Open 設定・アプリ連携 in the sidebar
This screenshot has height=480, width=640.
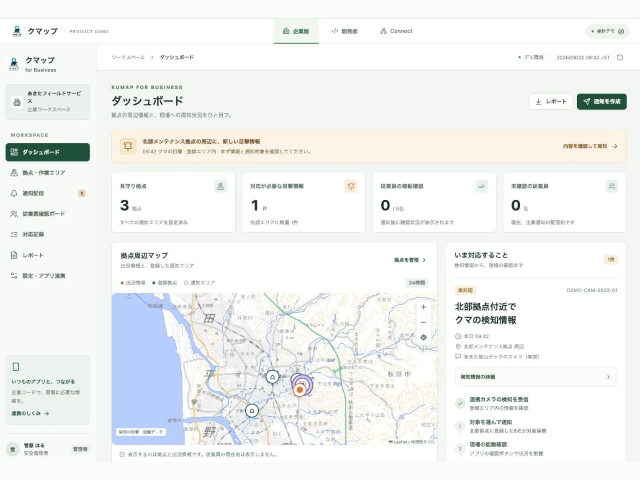48,276
